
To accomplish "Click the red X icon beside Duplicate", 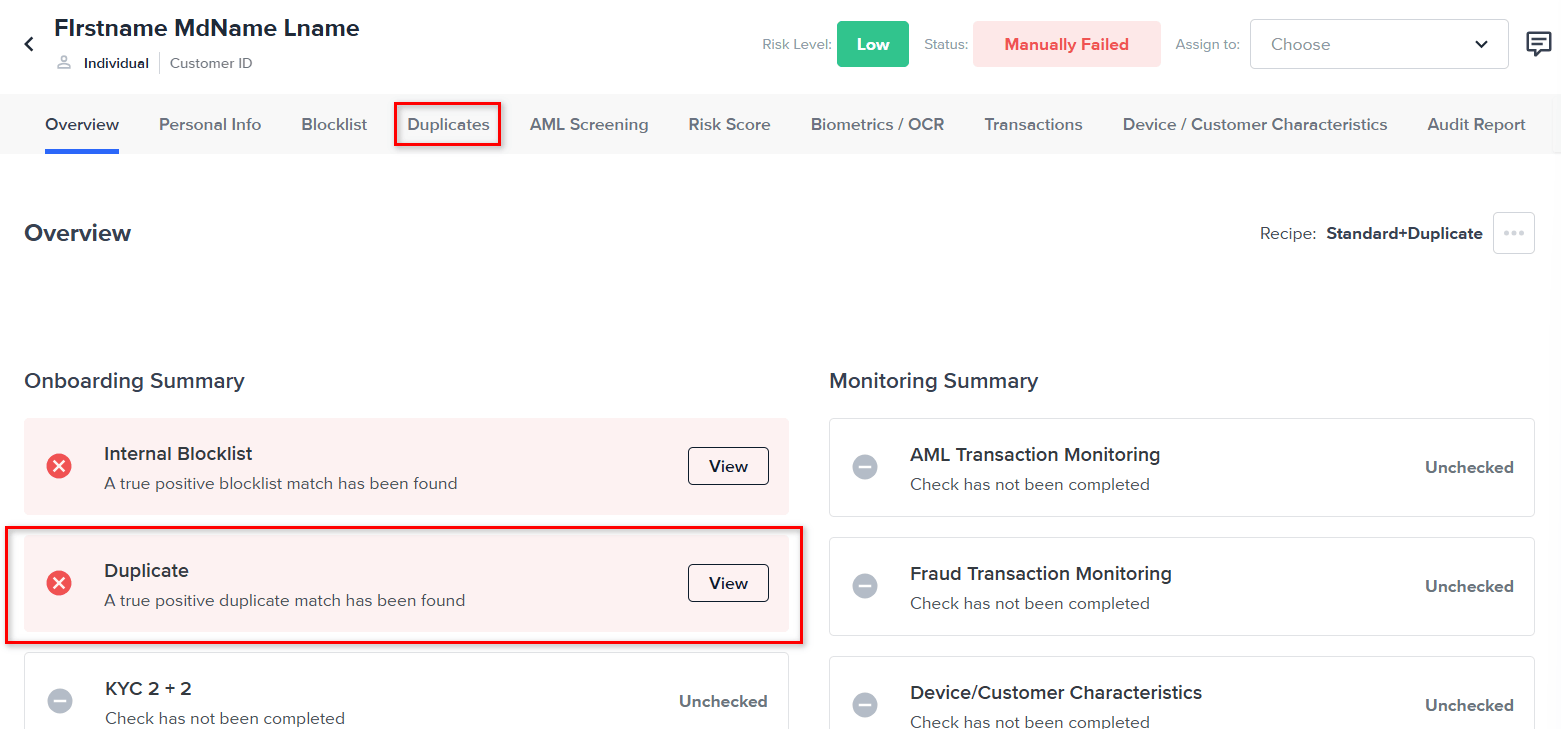I will (59, 583).
